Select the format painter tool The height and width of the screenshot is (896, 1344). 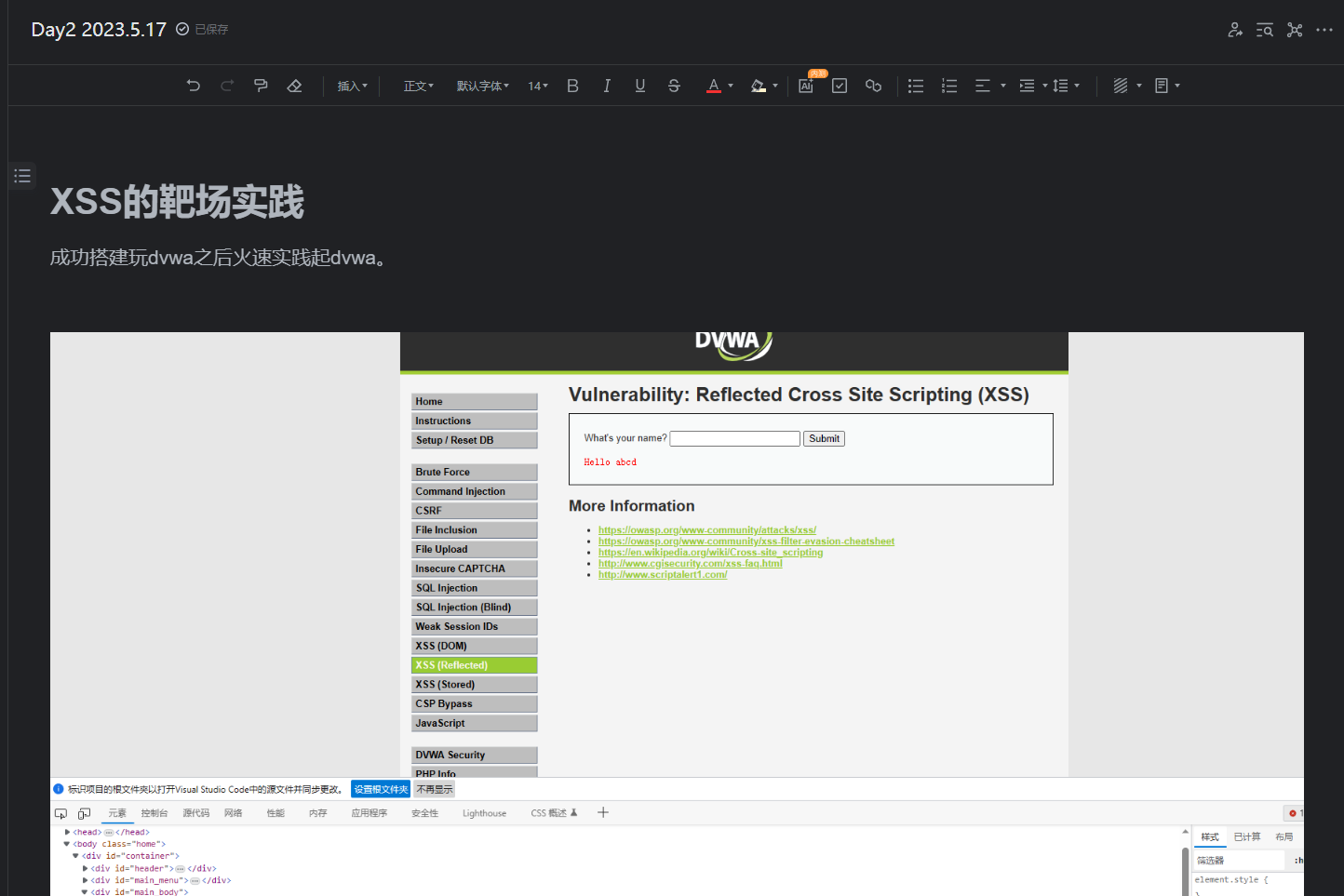(x=261, y=86)
